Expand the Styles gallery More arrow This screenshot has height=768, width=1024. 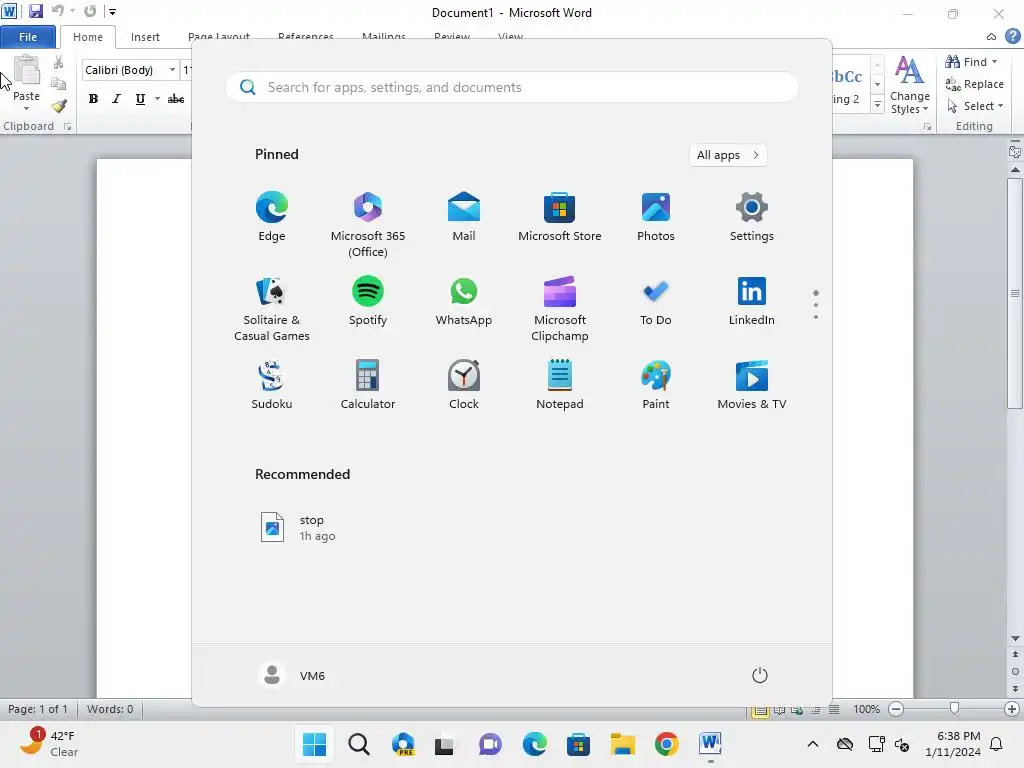(x=878, y=105)
